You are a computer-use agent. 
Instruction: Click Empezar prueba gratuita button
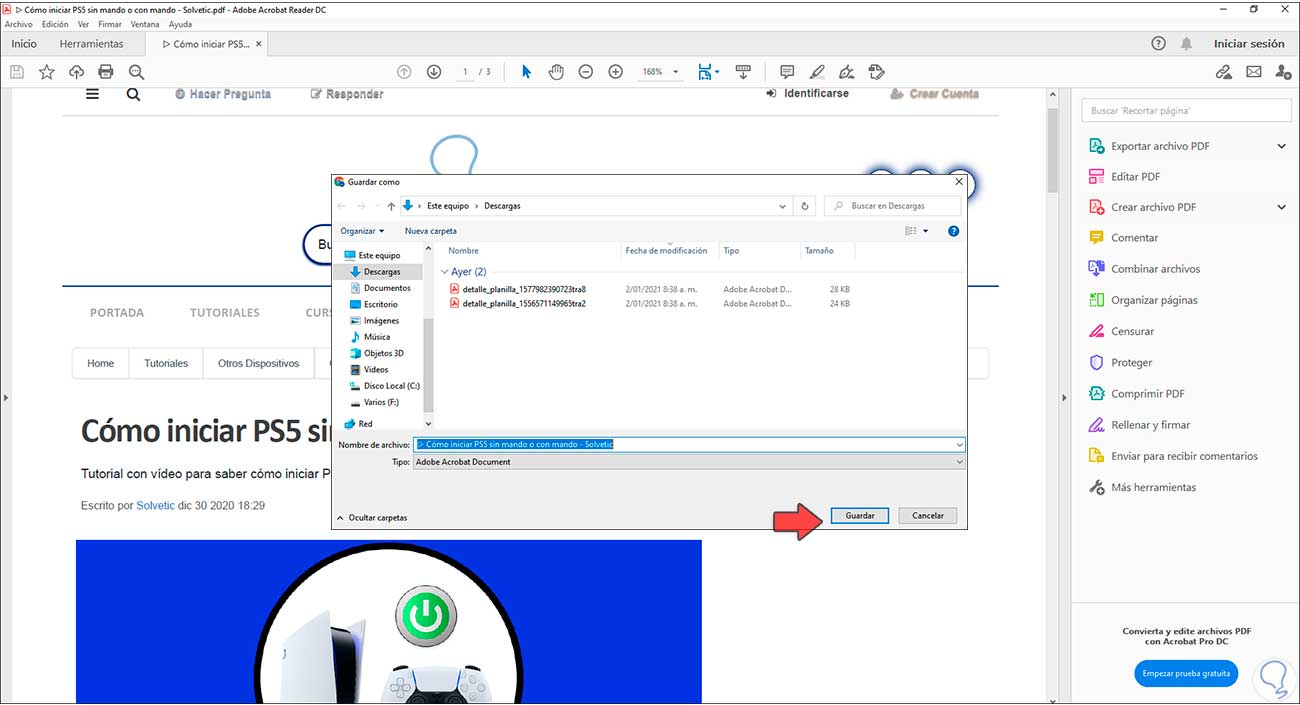coord(1186,673)
